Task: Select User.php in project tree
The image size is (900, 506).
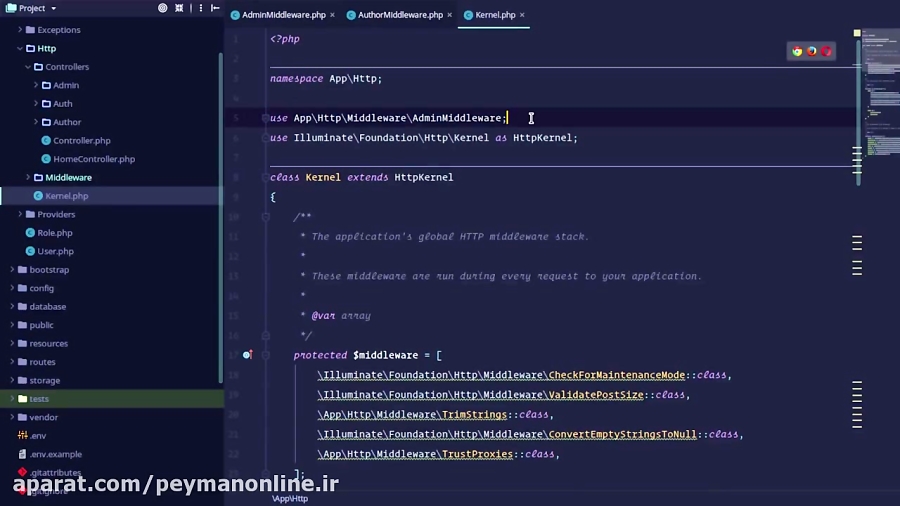Action: [56, 251]
